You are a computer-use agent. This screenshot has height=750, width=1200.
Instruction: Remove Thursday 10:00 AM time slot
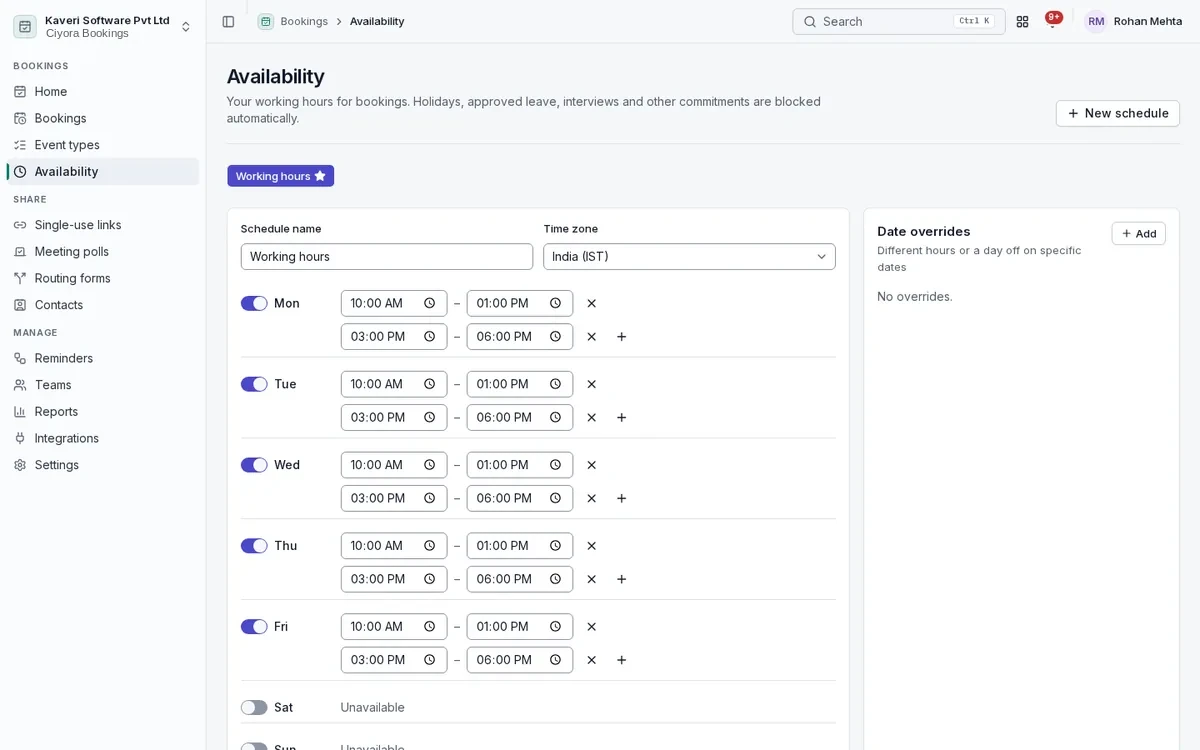(x=591, y=546)
